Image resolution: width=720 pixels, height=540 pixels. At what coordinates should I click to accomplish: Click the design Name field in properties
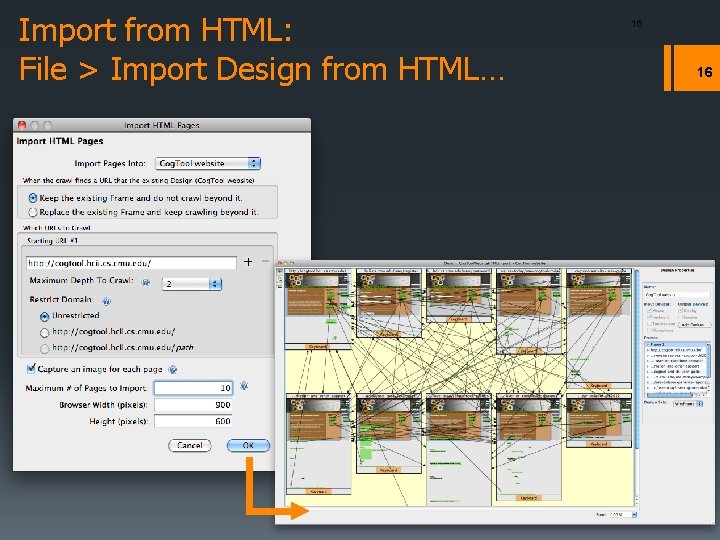677,295
